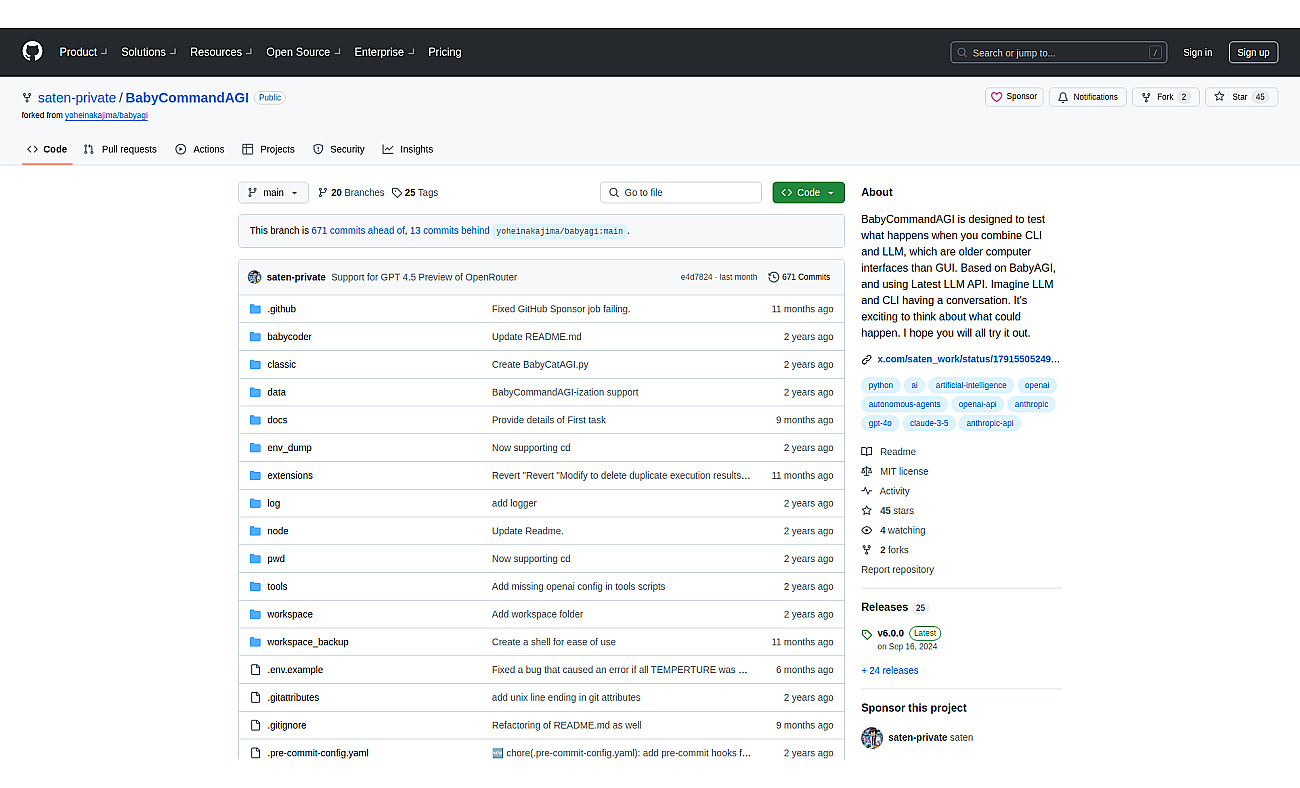Expand the Product menu
Viewport: 1300px width, 788px height.
[x=83, y=52]
